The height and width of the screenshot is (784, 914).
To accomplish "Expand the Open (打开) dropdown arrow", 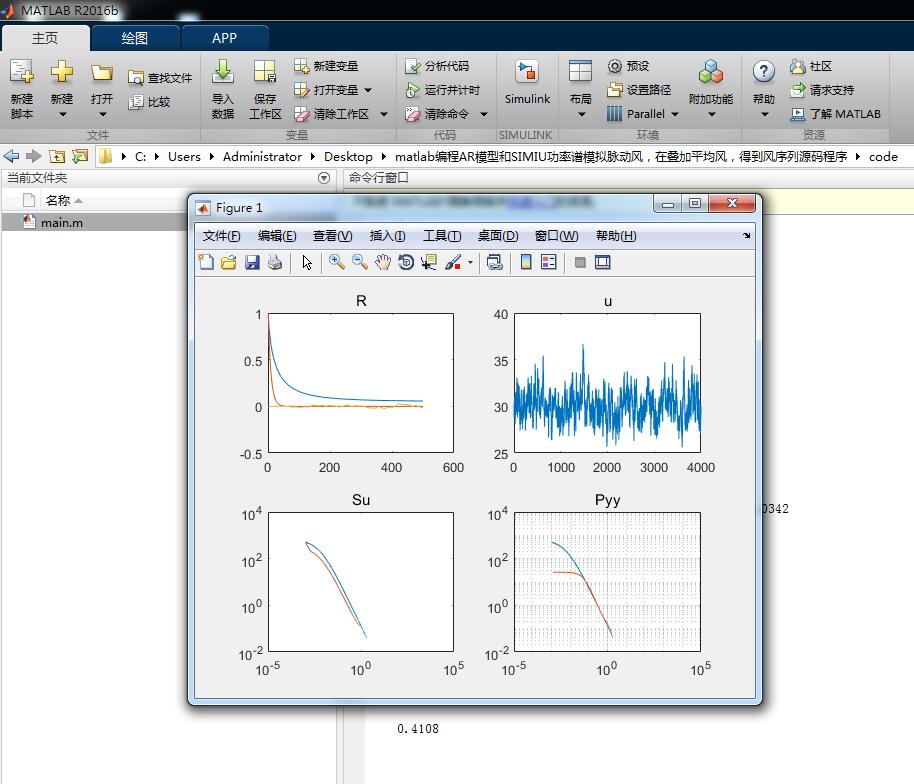I will (x=102, y=114).
